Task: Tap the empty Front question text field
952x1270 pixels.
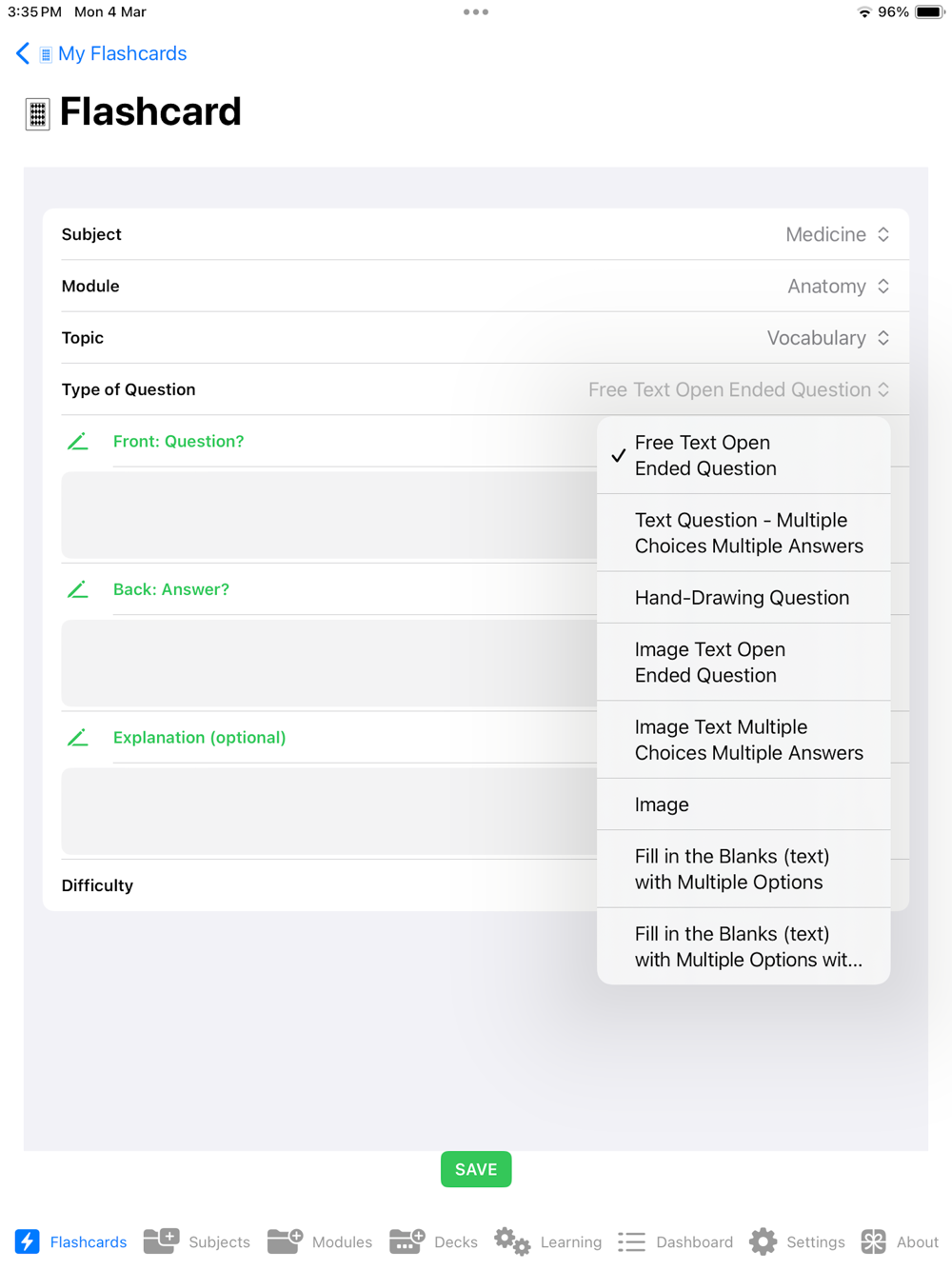Action: [329, 514]
